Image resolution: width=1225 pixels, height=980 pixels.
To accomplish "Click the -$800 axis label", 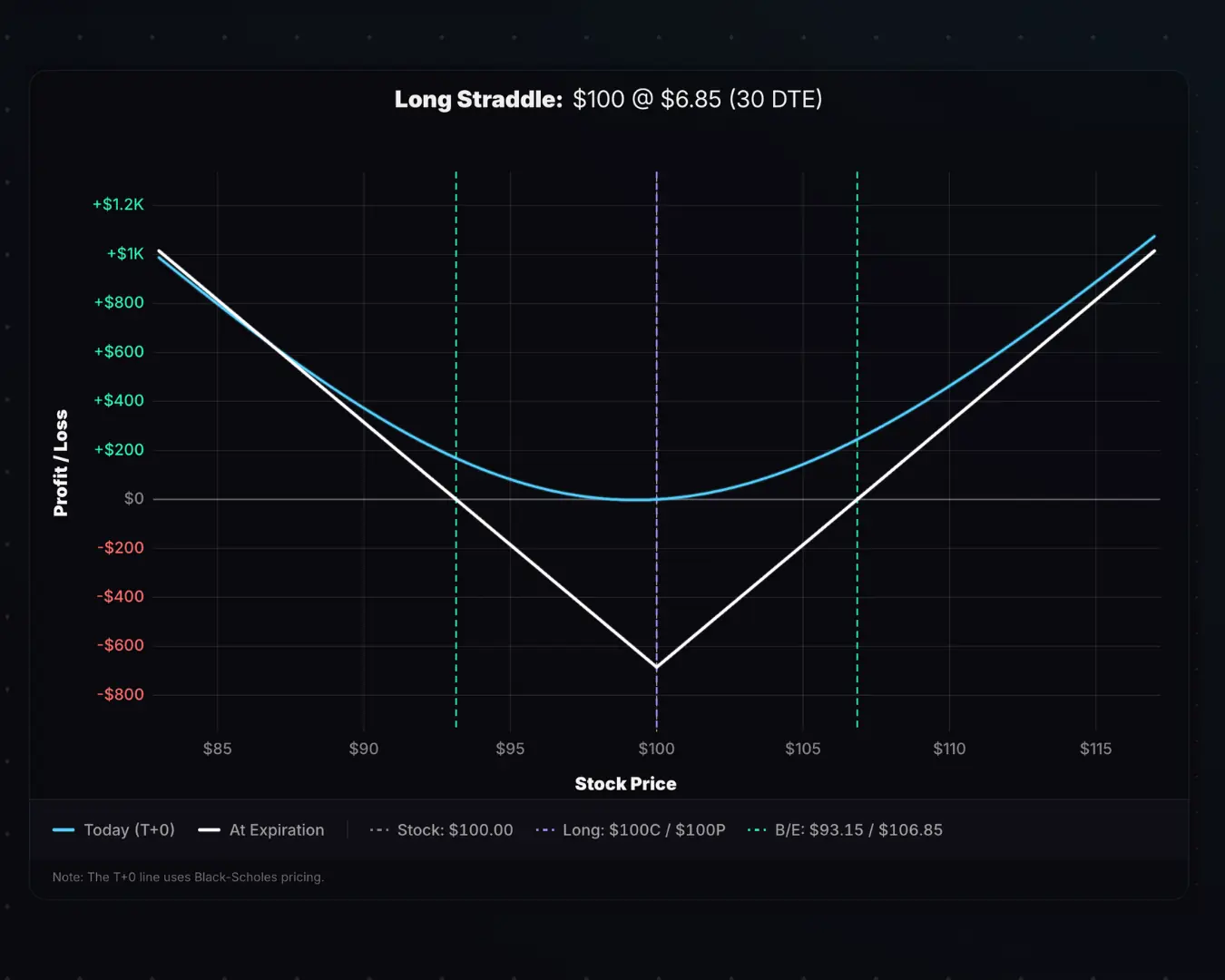I will pyautogui.click(x=121, y=693).
